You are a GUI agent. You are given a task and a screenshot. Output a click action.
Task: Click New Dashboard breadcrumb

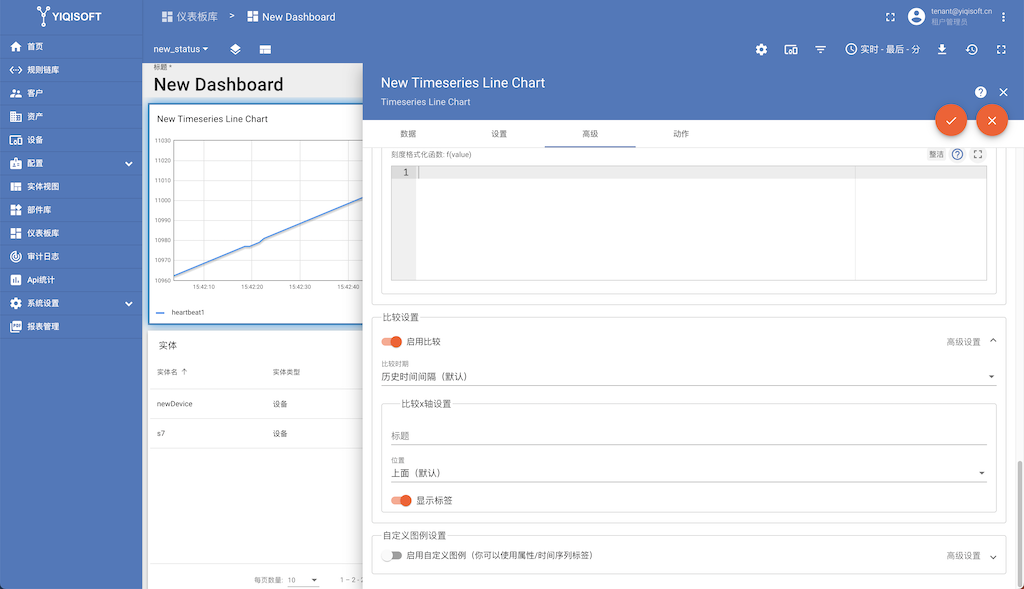point(291,17)
